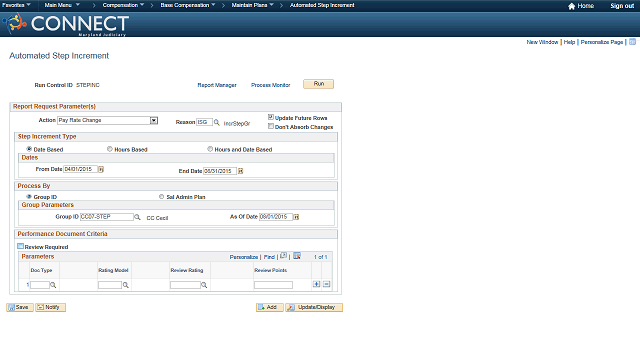The height and width of the screenshot is (360, 640).
Task: Click the download to spreadsheet grid icon
Action: coord(297,256)
